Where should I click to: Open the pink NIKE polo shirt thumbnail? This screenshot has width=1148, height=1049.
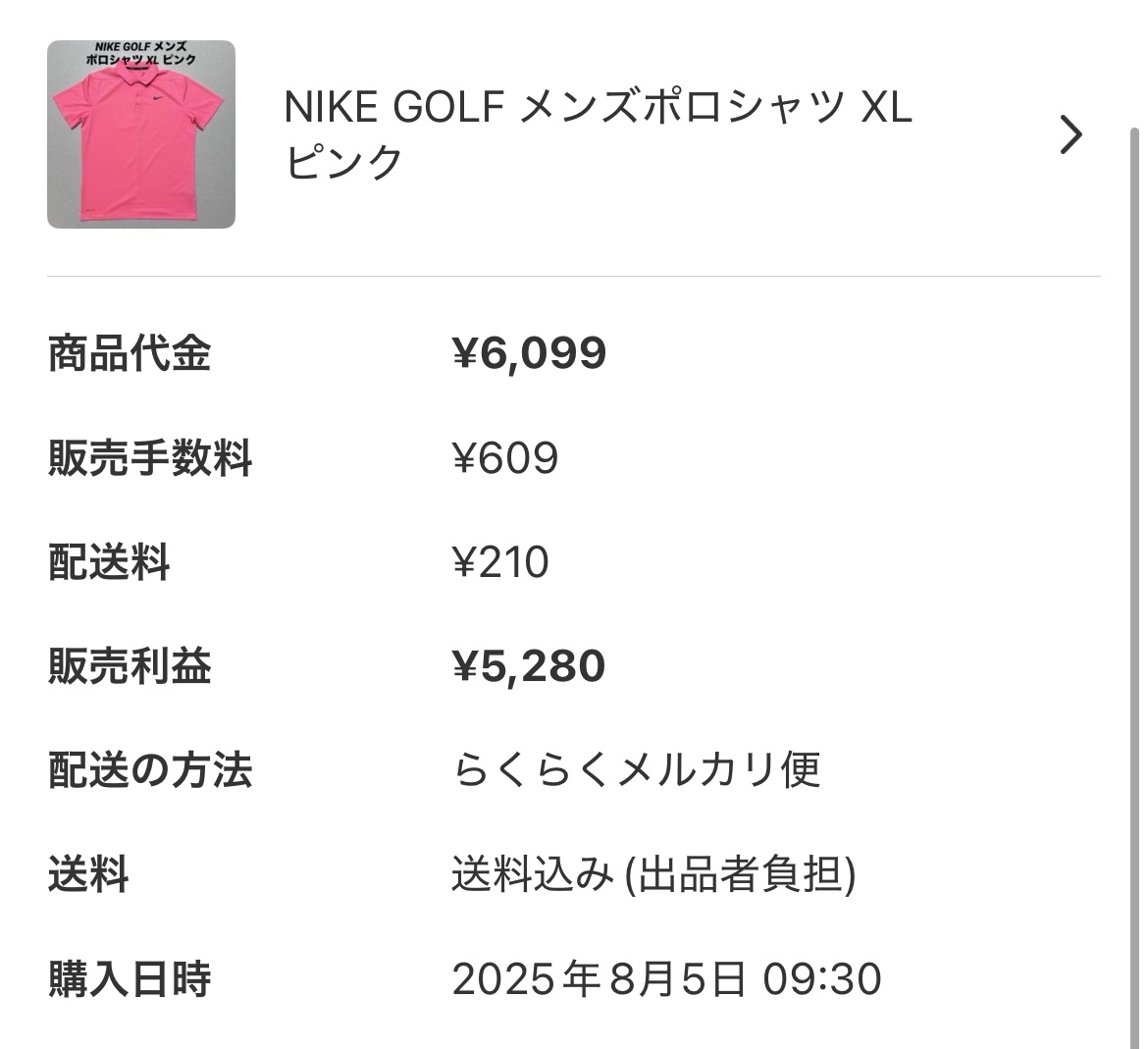coord(141,134)
